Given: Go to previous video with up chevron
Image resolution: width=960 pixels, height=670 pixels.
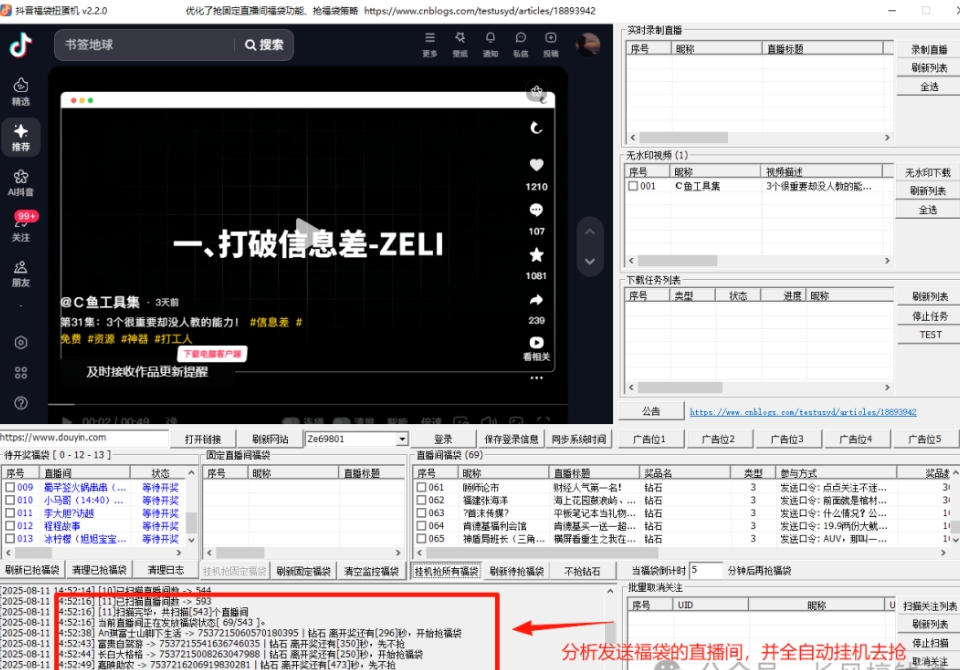Looking at the screenshot, I should point(590,232).
